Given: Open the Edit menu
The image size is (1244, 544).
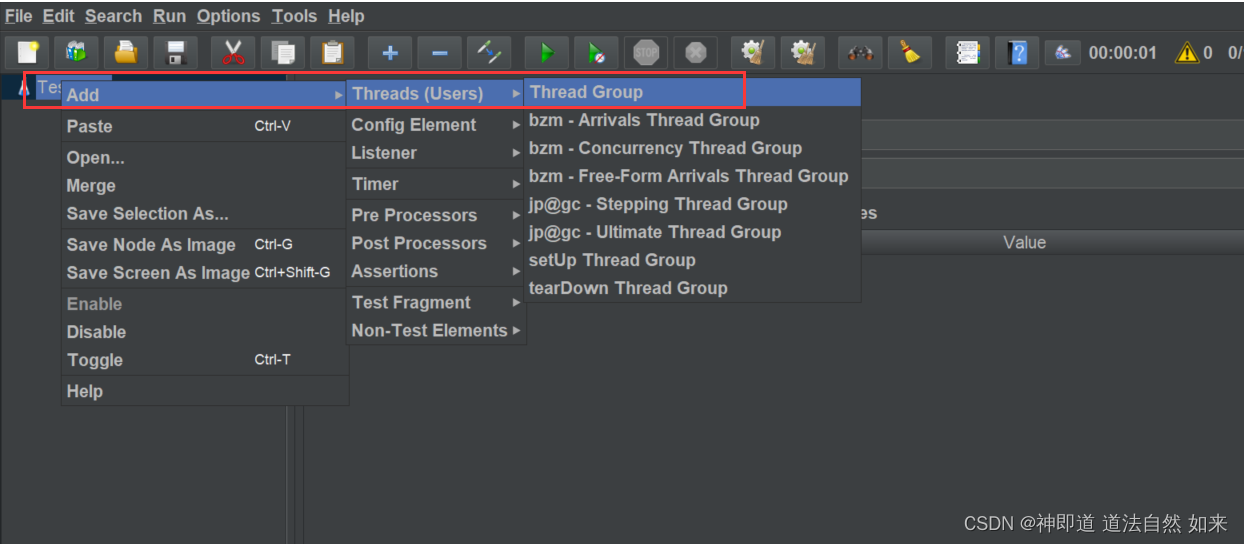Looking at the screenshot, I should click(x=59, y=16).
